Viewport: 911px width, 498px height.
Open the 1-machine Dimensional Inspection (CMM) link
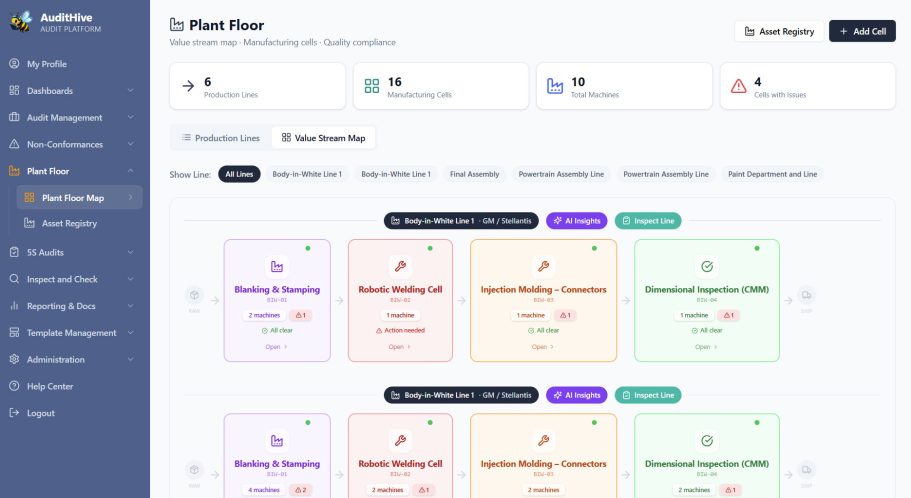706,347
